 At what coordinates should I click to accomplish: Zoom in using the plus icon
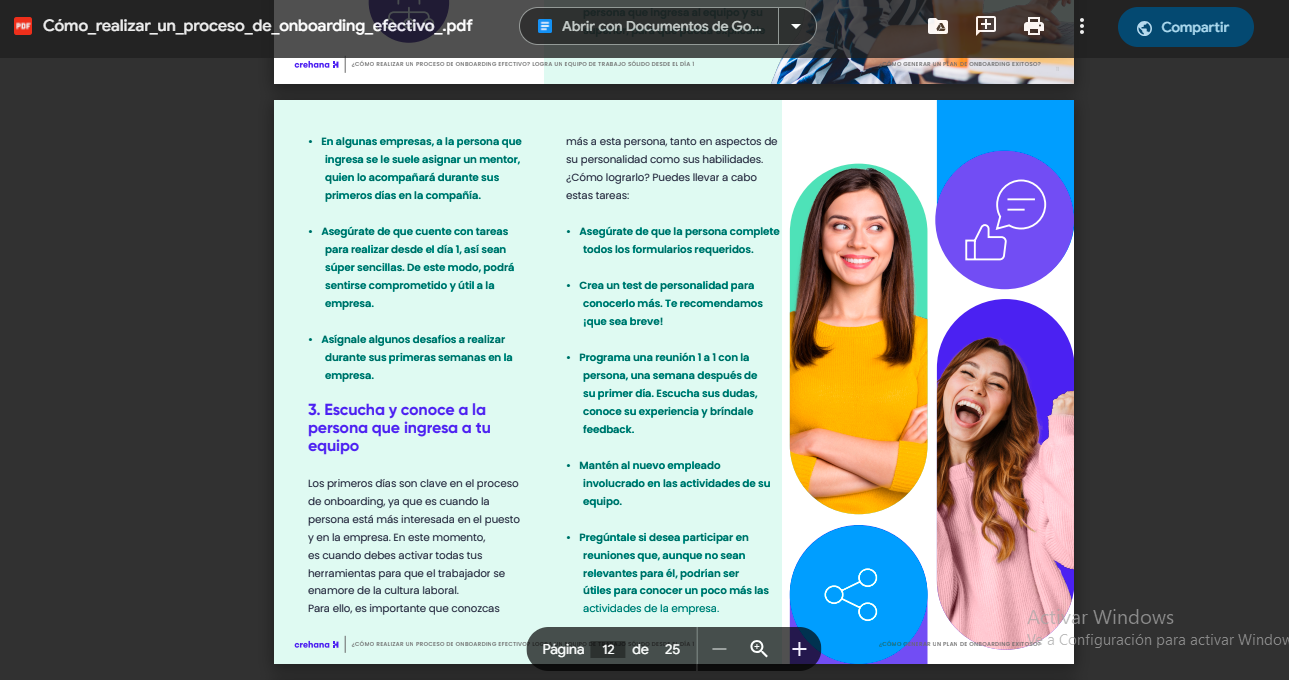798,648
